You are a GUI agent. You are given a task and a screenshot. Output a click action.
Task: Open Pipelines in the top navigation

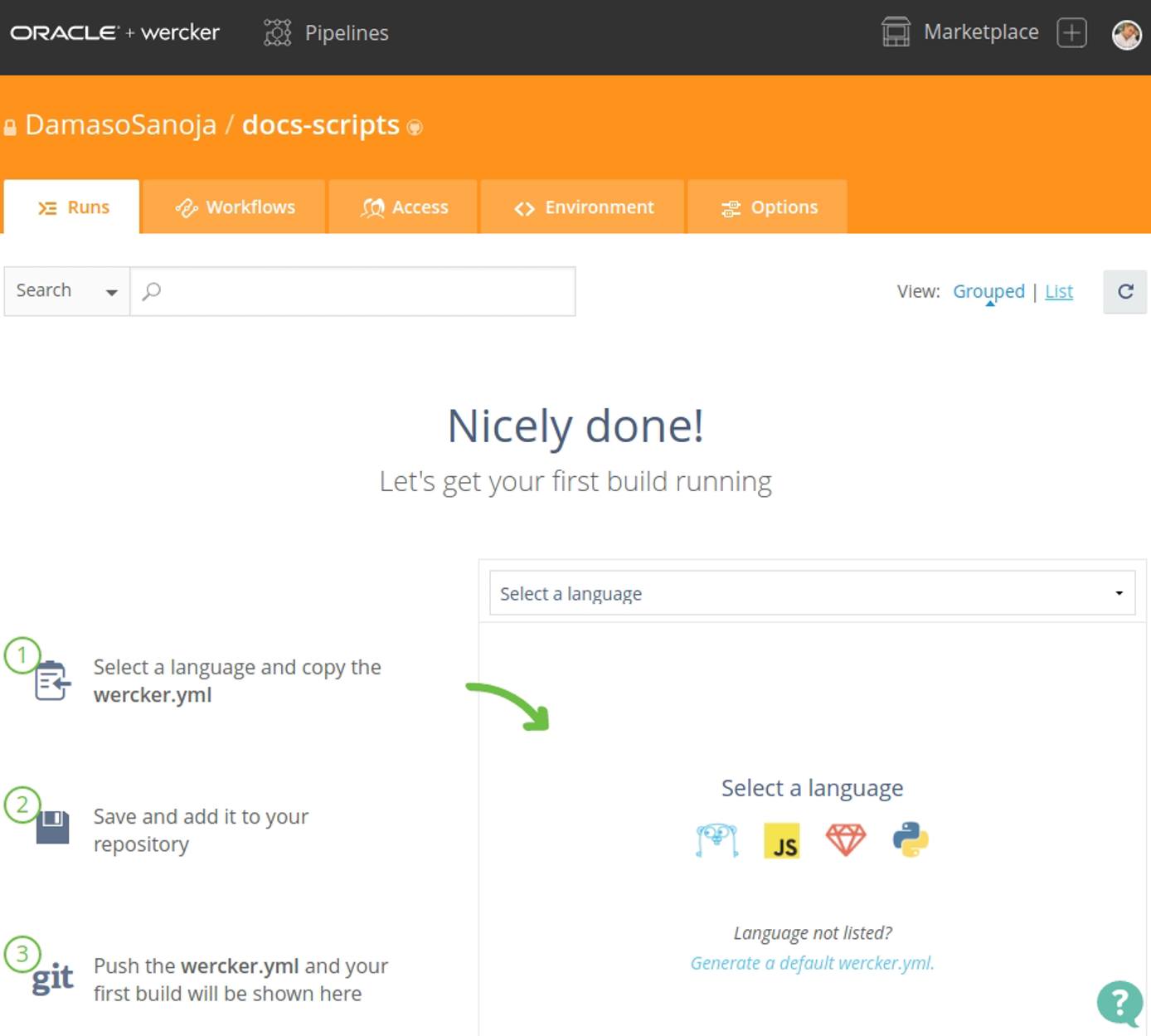coord(327,33)
